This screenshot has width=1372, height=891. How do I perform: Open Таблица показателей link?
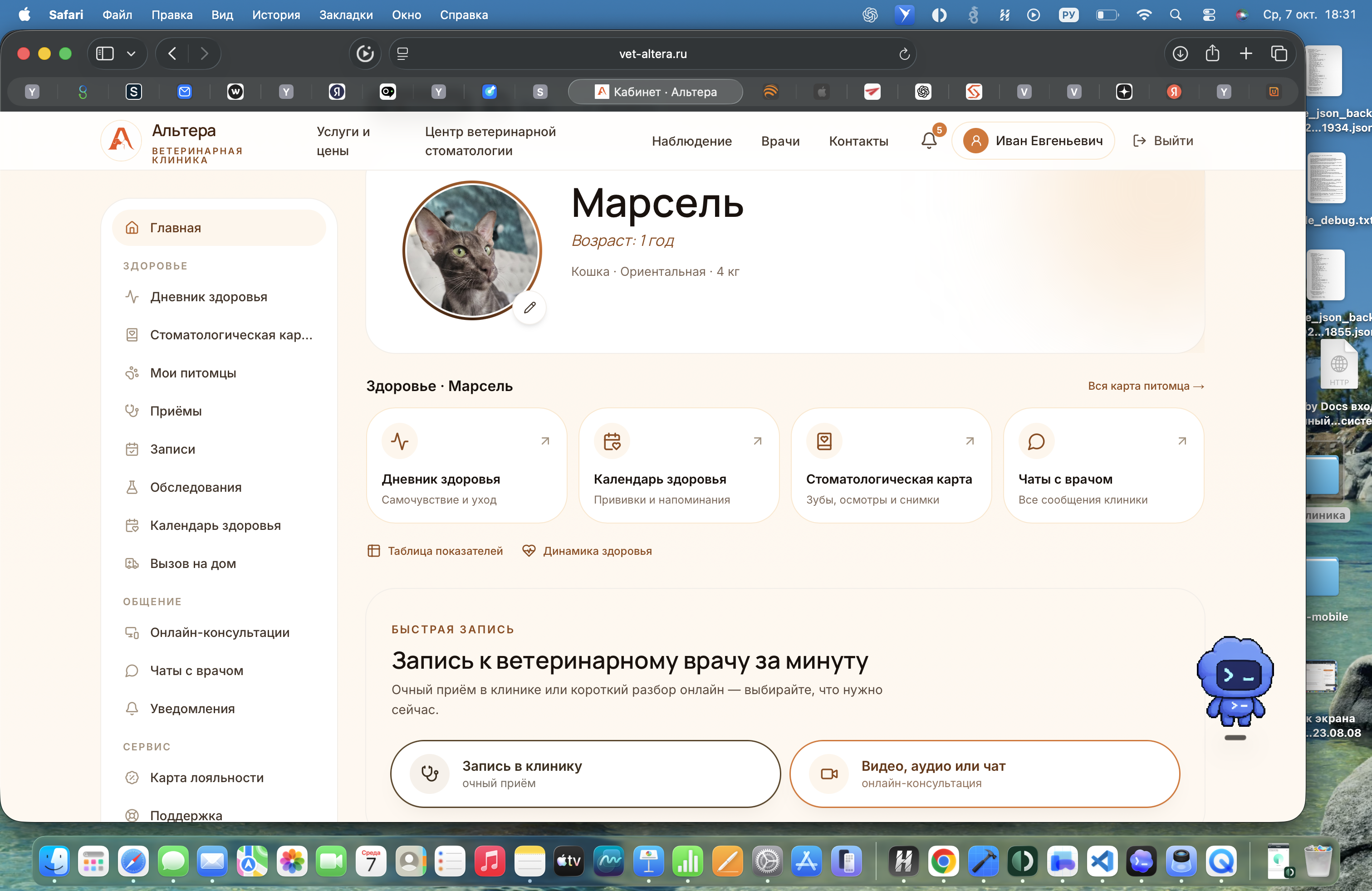(x=435, y=550)
